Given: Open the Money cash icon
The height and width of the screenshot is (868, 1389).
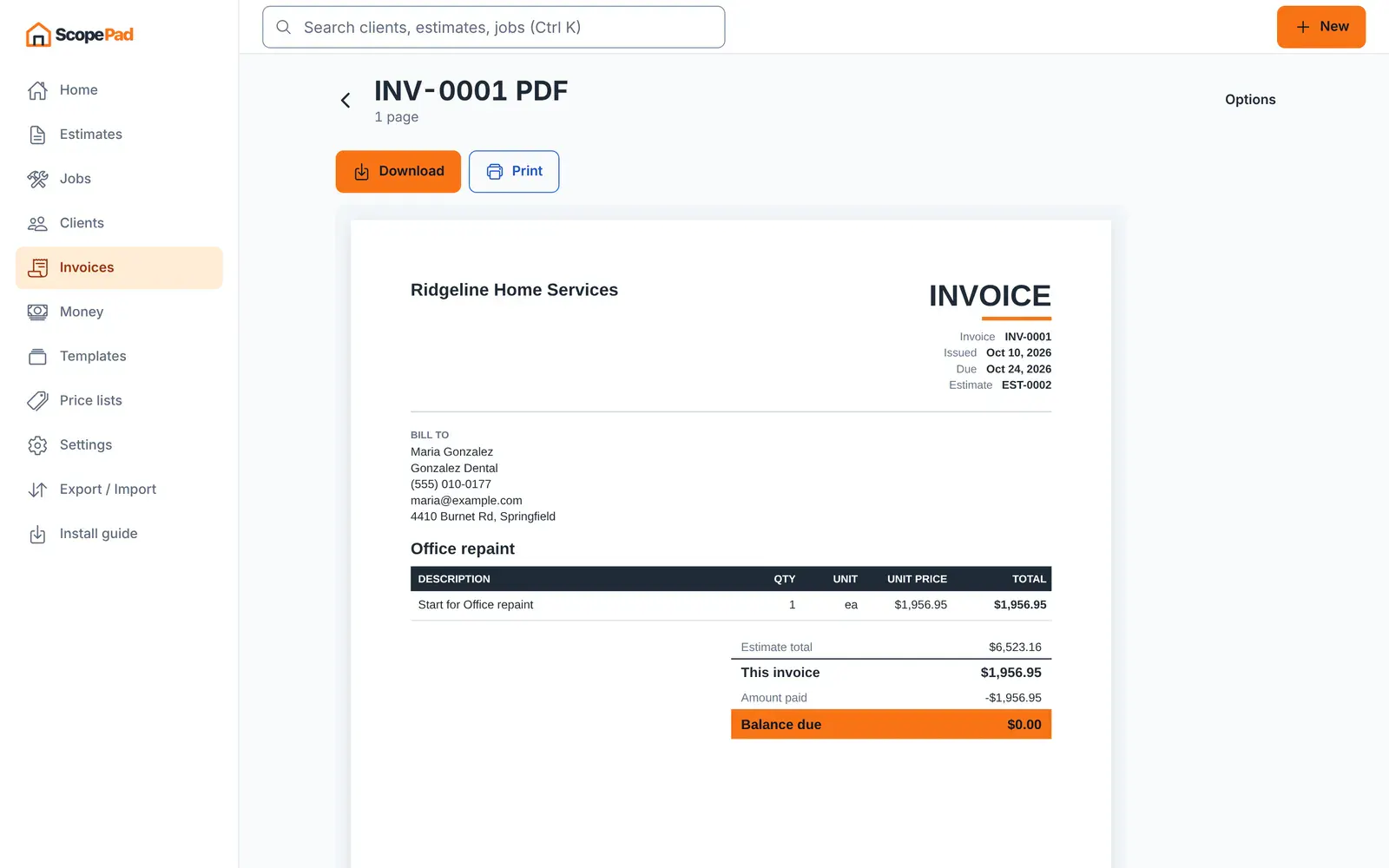Looking at the screenshot, I should pos(37,312).
